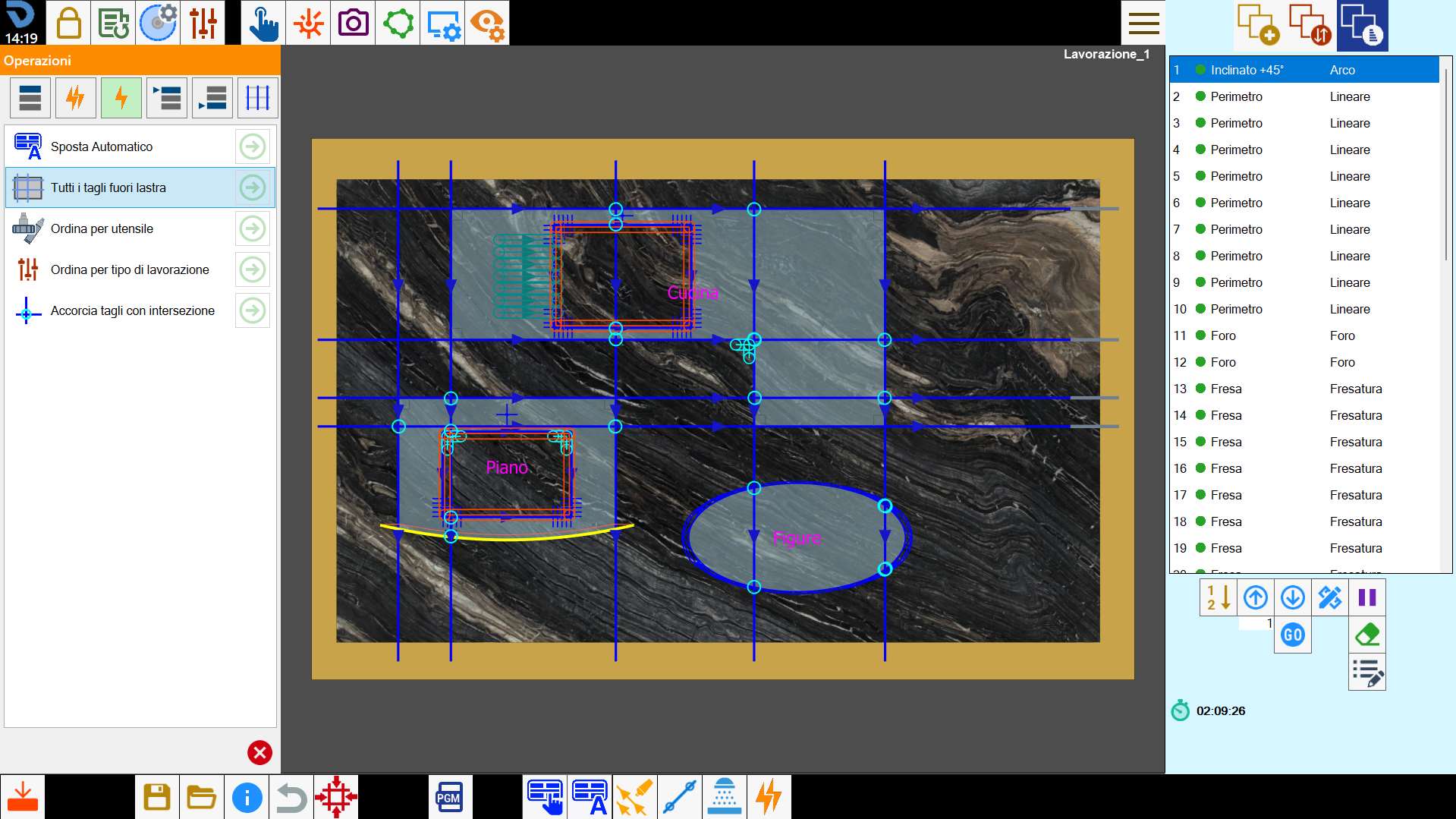Click the vertical grid lines button
The width and height of the screenshot is (1456, 819).
pos(258,98)
